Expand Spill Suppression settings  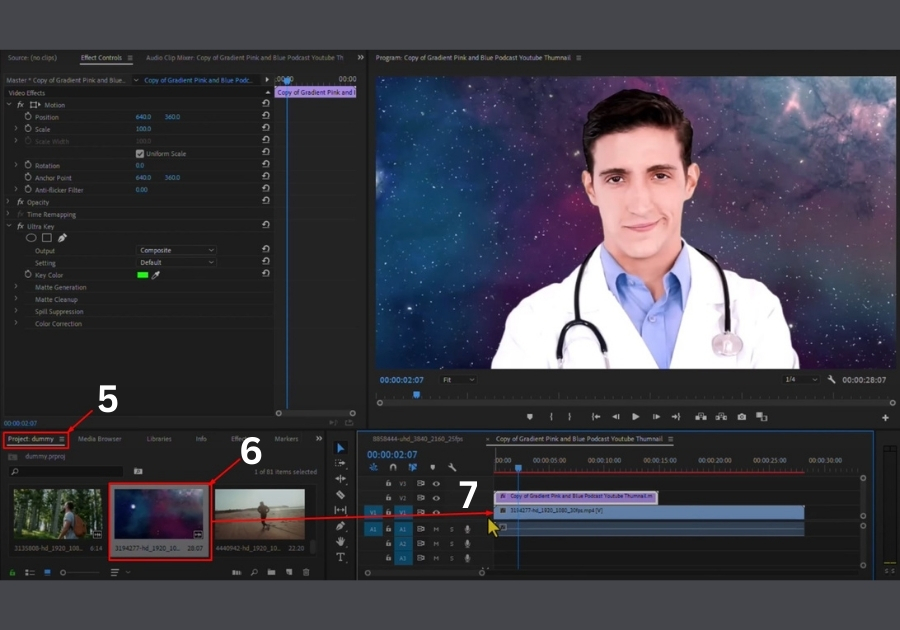click(x=15, y=310)
